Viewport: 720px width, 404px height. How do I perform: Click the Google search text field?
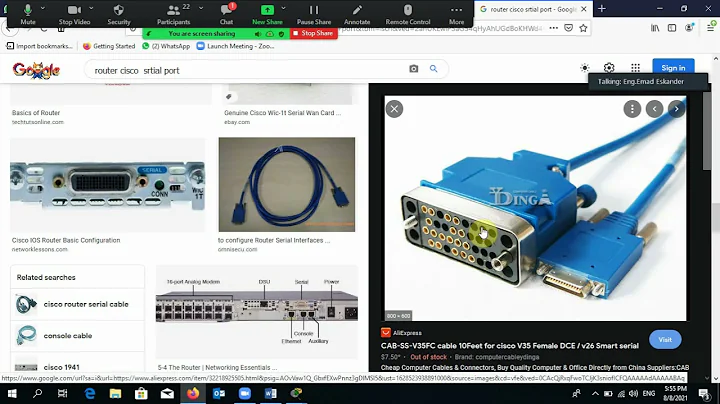coord(248,70)
